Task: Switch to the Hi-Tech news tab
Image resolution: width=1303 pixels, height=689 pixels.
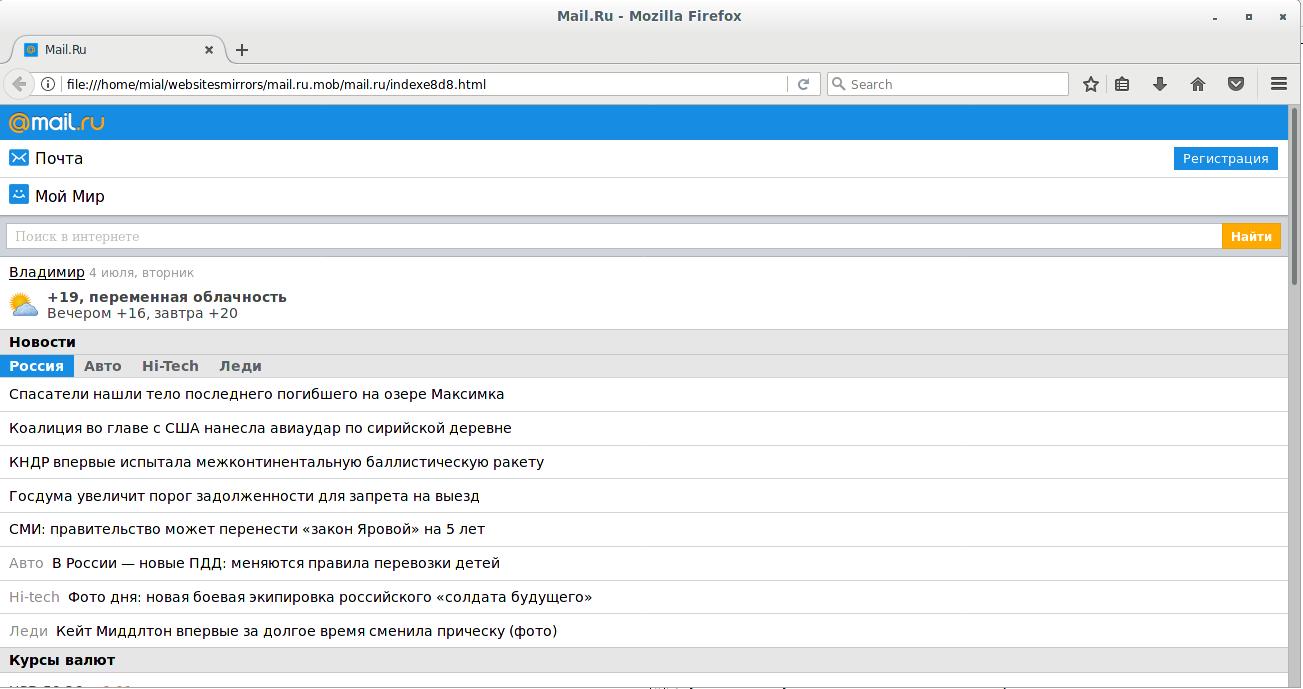Action: pyautogui.click(x=170, y=366)
